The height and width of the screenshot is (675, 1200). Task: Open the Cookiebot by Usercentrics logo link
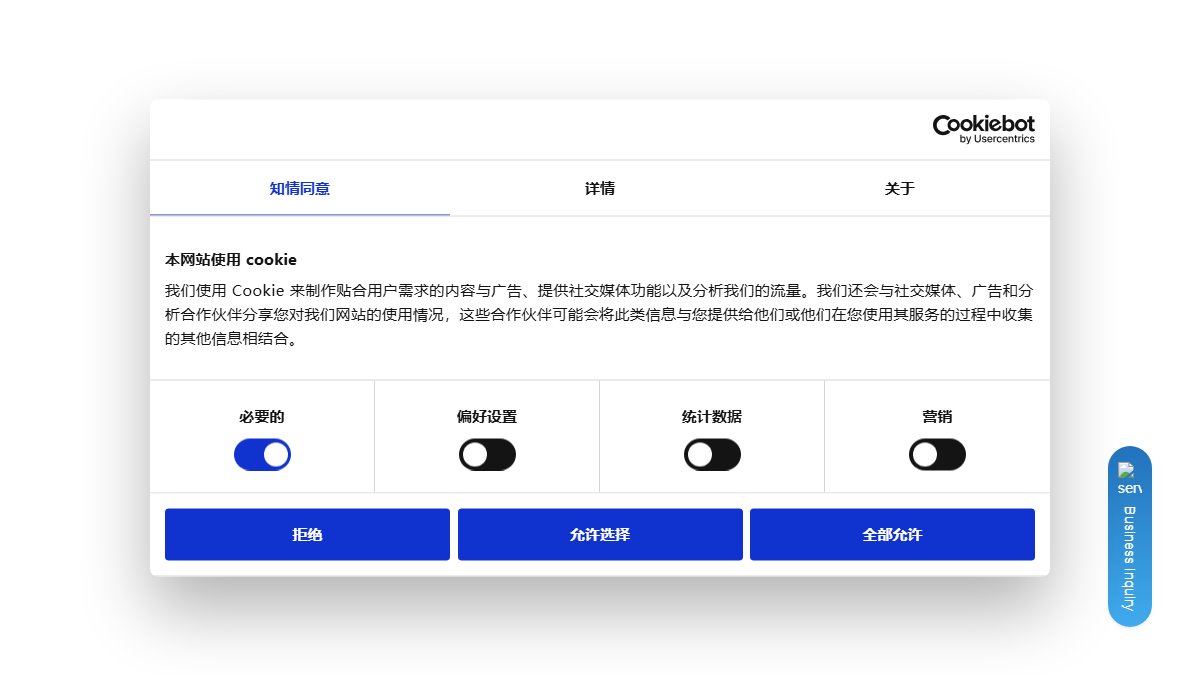coord(984,129)
